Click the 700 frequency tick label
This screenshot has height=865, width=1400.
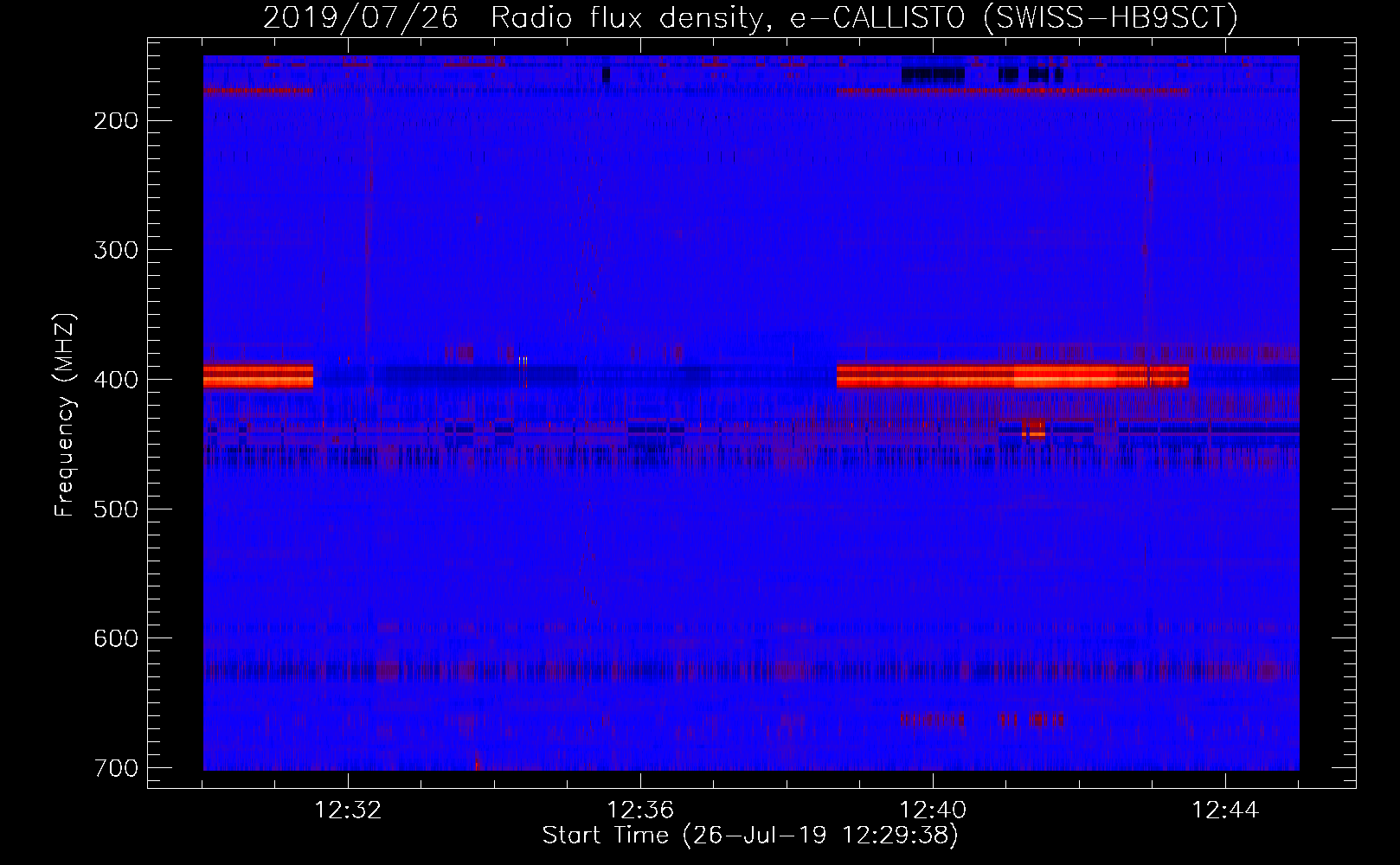pyautogui.click(x=115, y=768)
